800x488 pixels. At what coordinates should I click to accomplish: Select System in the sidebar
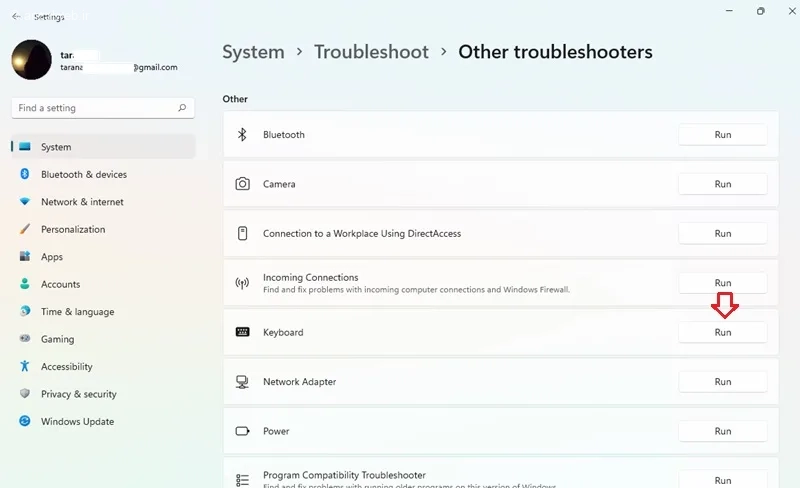click(103, 147)
